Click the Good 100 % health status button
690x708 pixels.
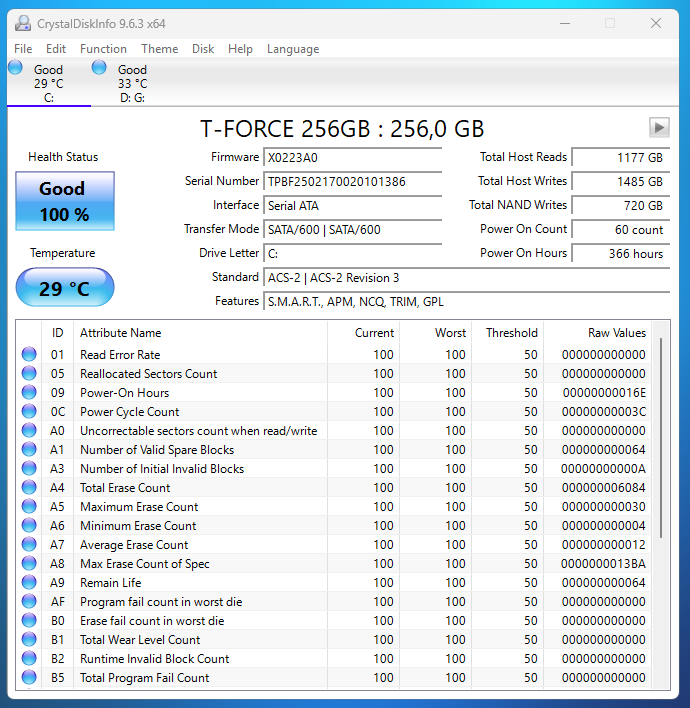click(65, 201)
